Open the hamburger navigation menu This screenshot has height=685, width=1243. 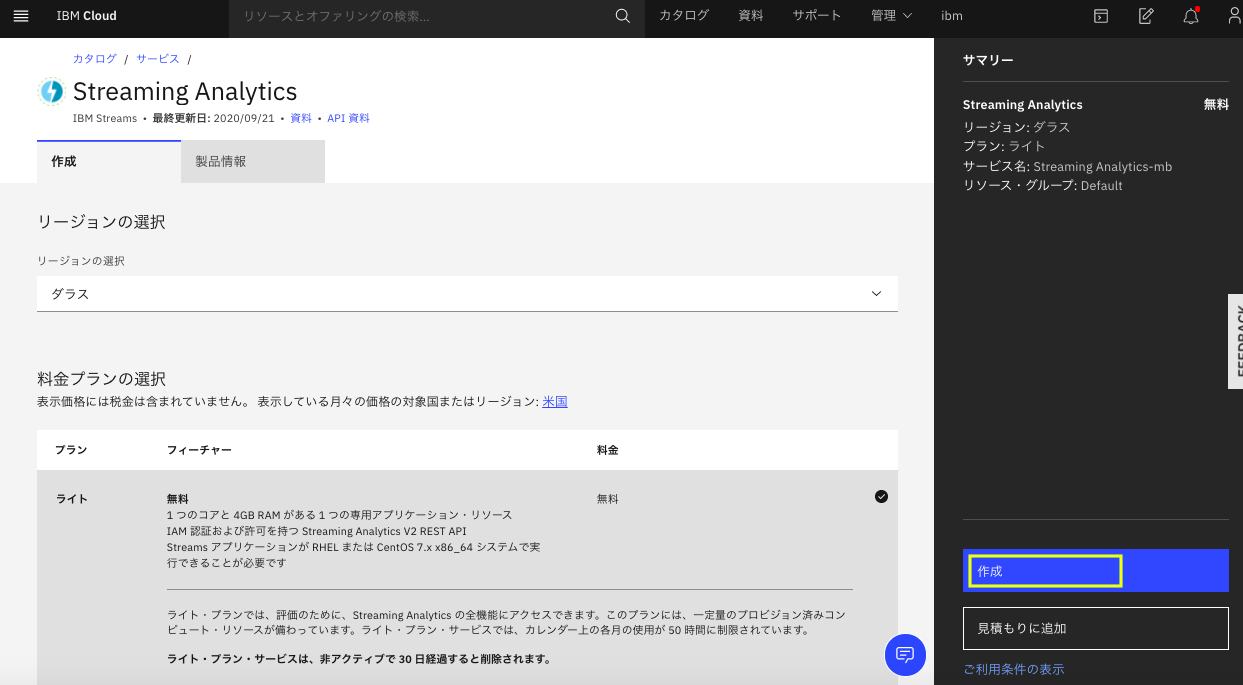click(x=21, y=16)
